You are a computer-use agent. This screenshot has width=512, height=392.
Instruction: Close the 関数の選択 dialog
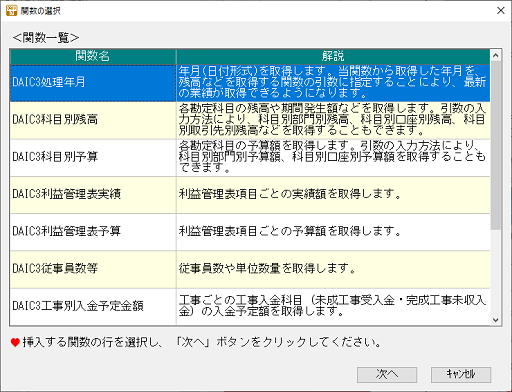coord(501,11)
